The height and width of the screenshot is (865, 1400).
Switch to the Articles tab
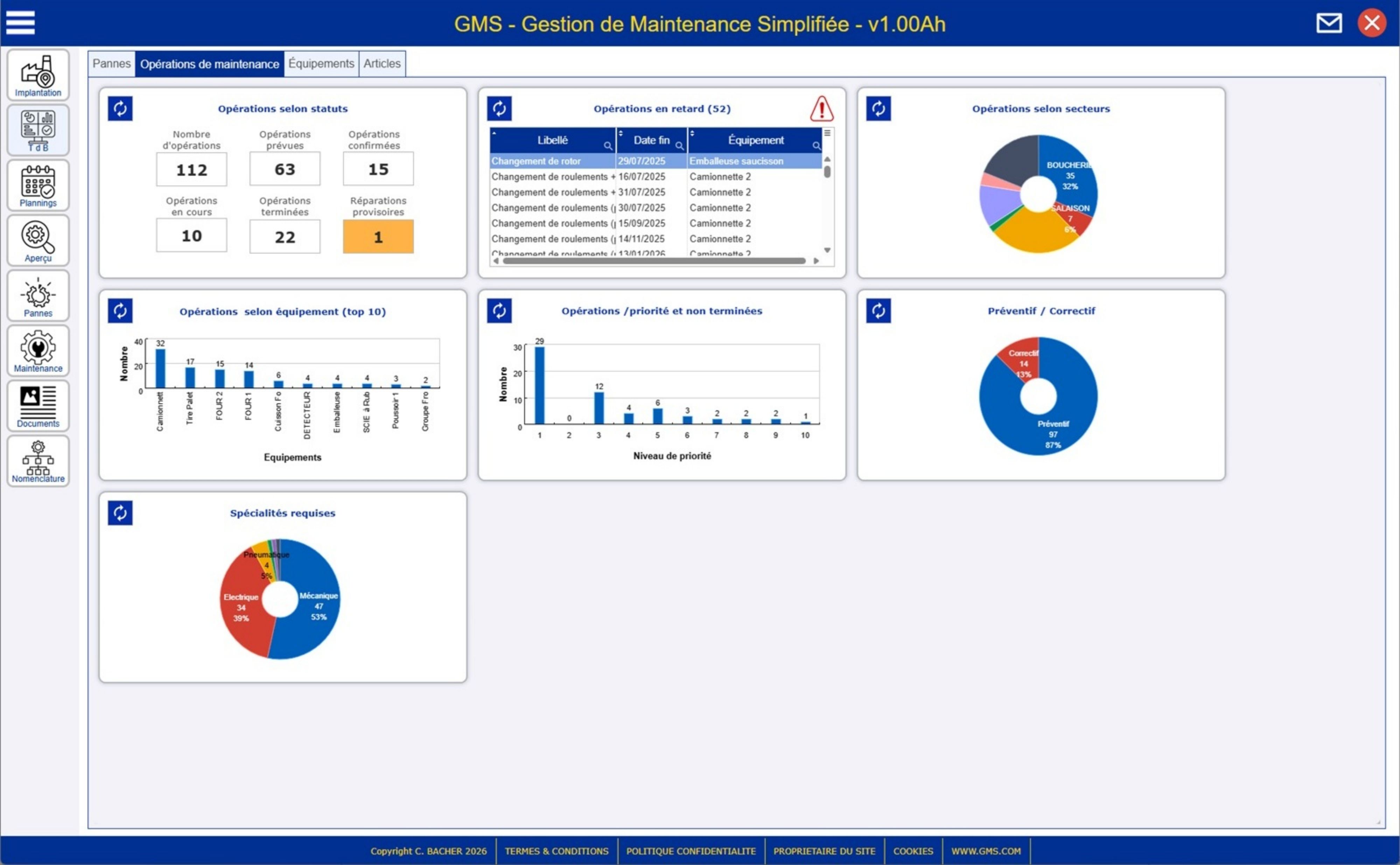click(381, 63)
